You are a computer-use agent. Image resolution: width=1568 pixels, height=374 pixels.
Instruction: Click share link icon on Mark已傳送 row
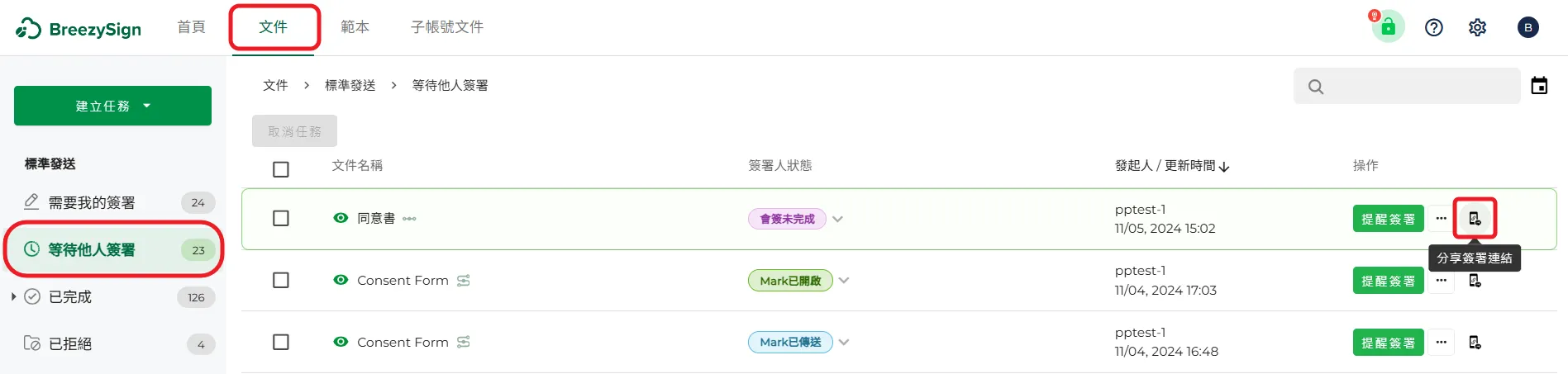[1475, 343]
